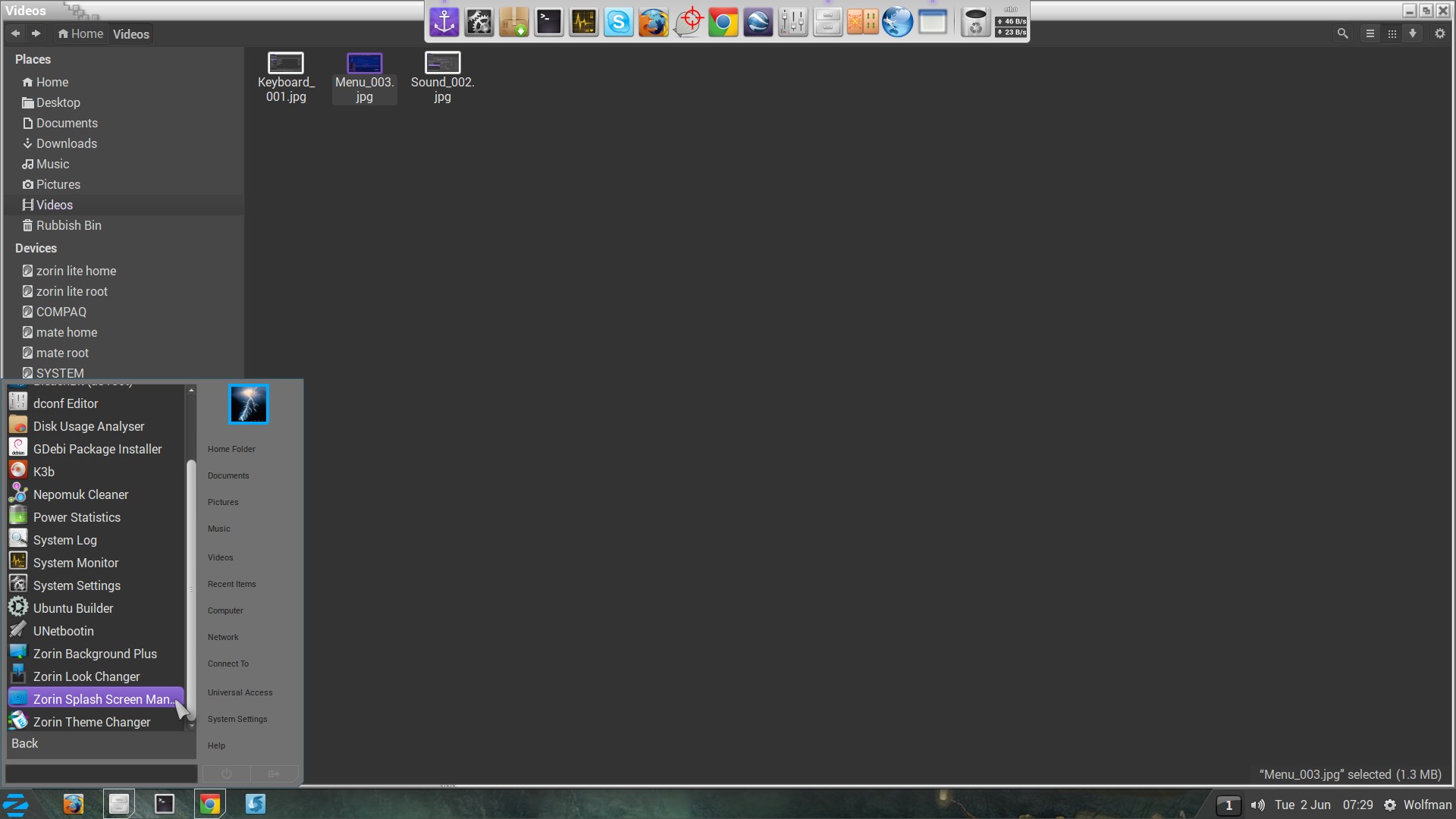Image resolution: width=1456 pixels, height=819 pixels.
Task: Open the Wolfman user menu
Action: 1426,805
